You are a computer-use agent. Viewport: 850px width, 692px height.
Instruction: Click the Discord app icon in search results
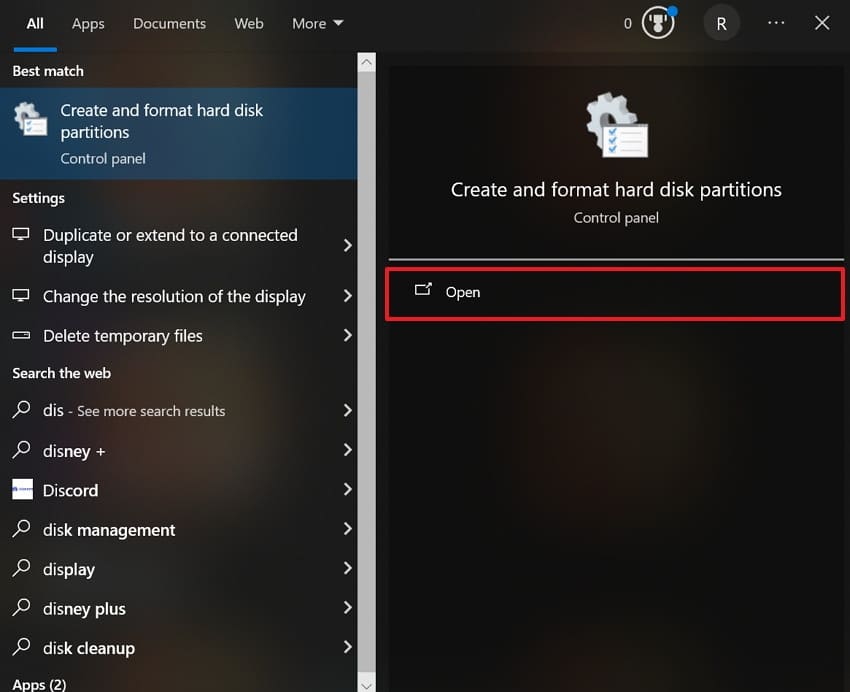pos(24,490)
